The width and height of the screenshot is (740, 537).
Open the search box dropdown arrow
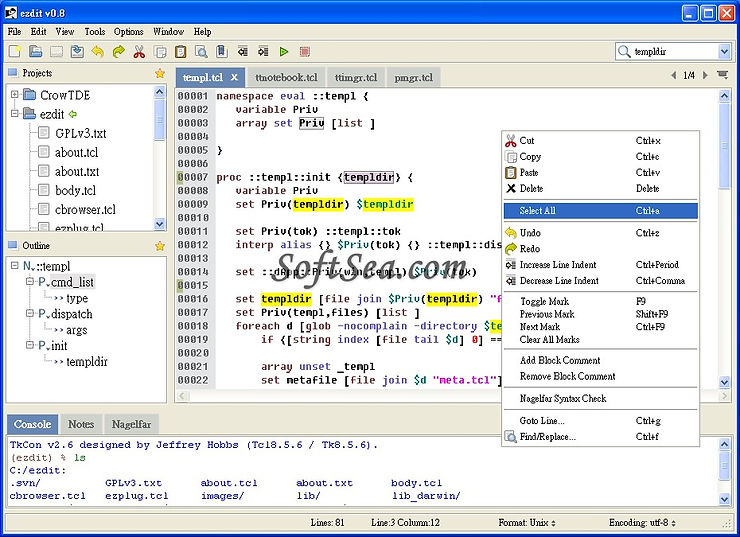[724, 51]
